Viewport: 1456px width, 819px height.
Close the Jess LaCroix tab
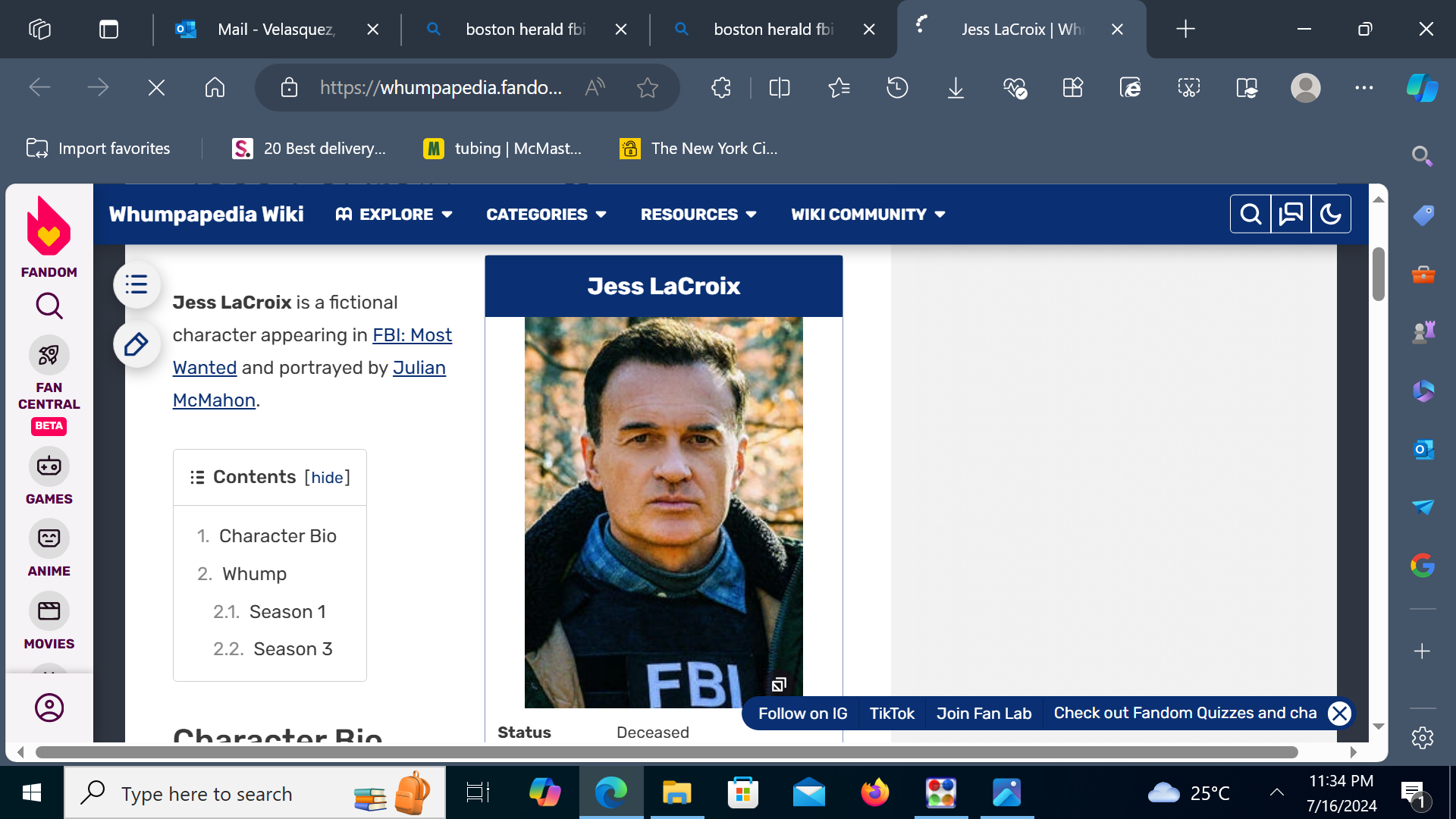click(x=1117, y=30)
